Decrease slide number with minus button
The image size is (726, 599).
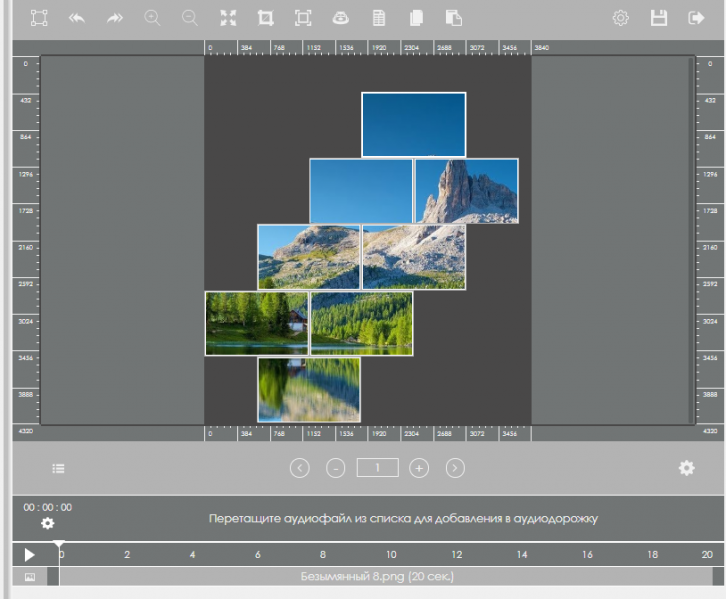click(336, 468)
